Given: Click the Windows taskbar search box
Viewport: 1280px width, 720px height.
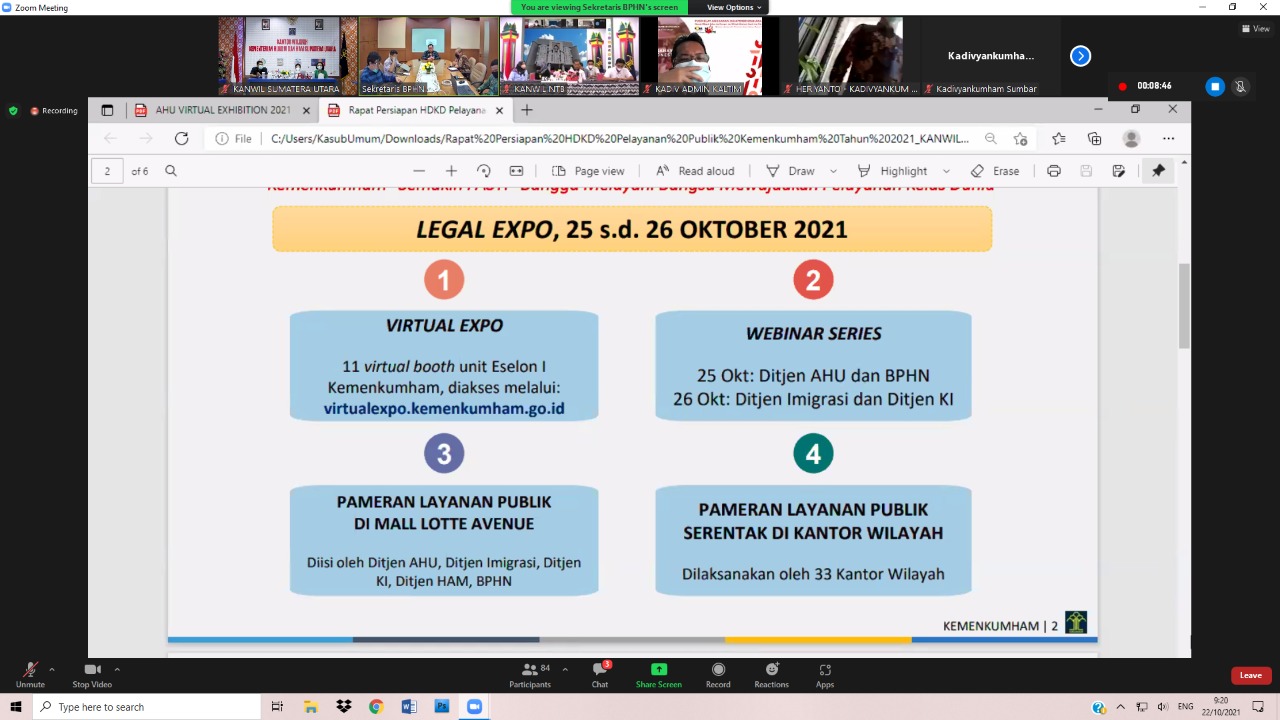Looking at the screenshot, I should (x=147, y=707).
